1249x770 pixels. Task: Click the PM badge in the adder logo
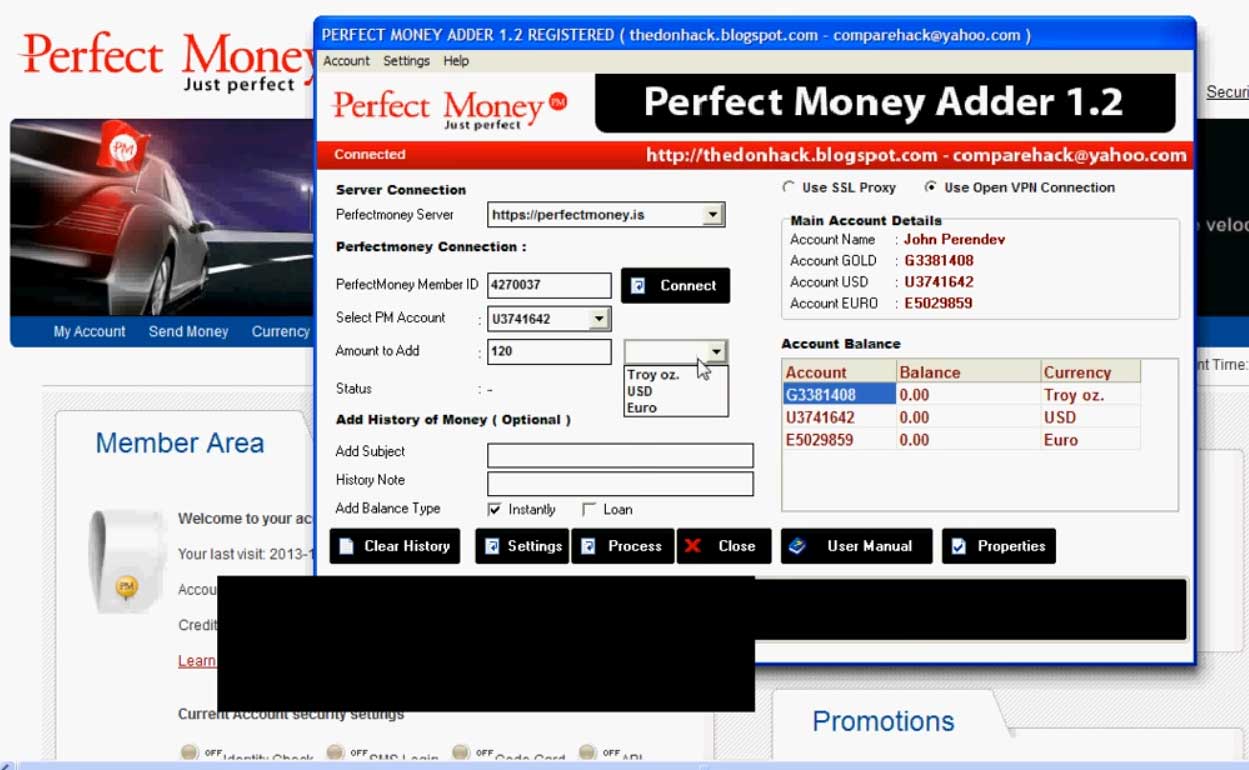click(x=557, y=101)
